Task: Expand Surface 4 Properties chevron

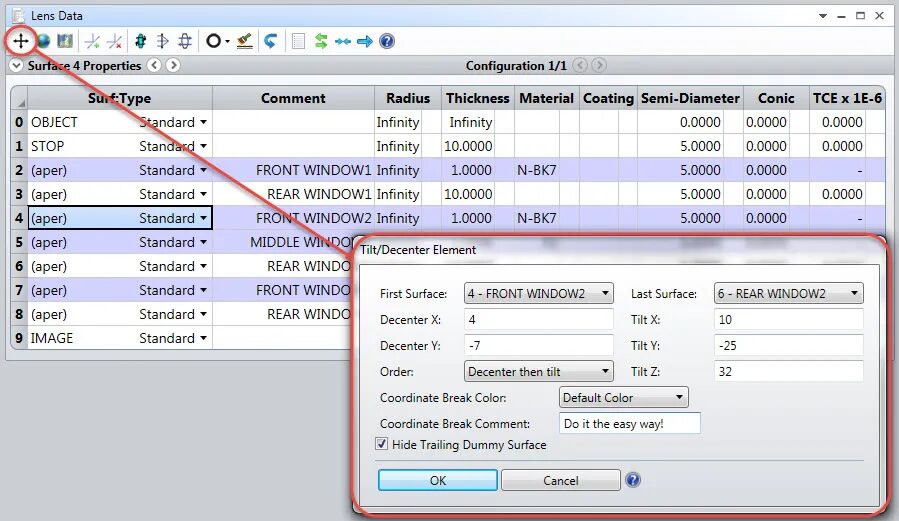Action: (x=17, y=65)
